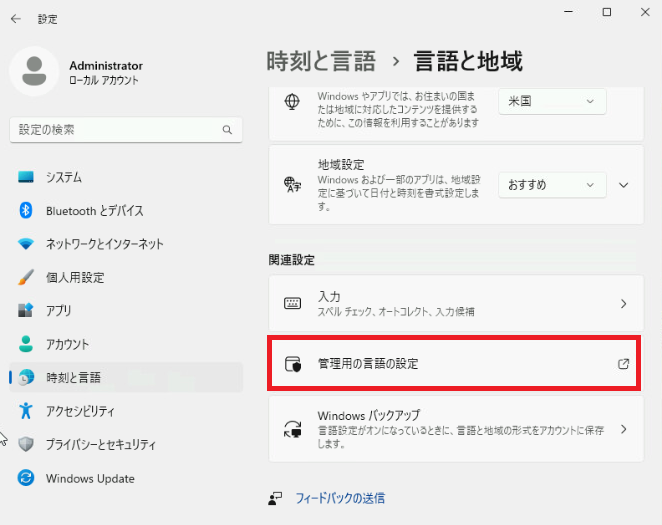Select プライバシーとセキュリティ in the sidebar

[126, 444]
